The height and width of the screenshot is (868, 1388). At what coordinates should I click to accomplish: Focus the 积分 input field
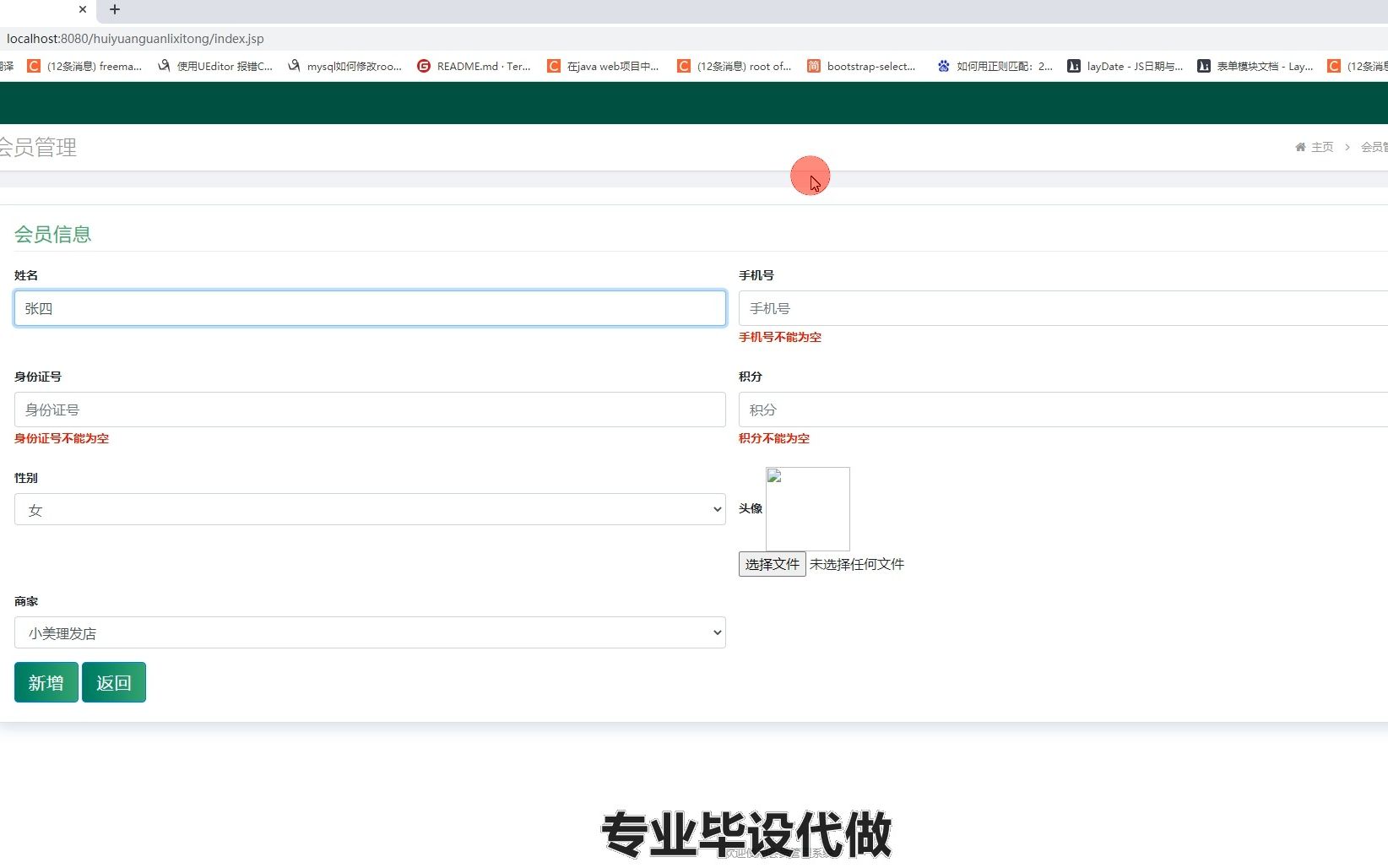coord(1063,410)
